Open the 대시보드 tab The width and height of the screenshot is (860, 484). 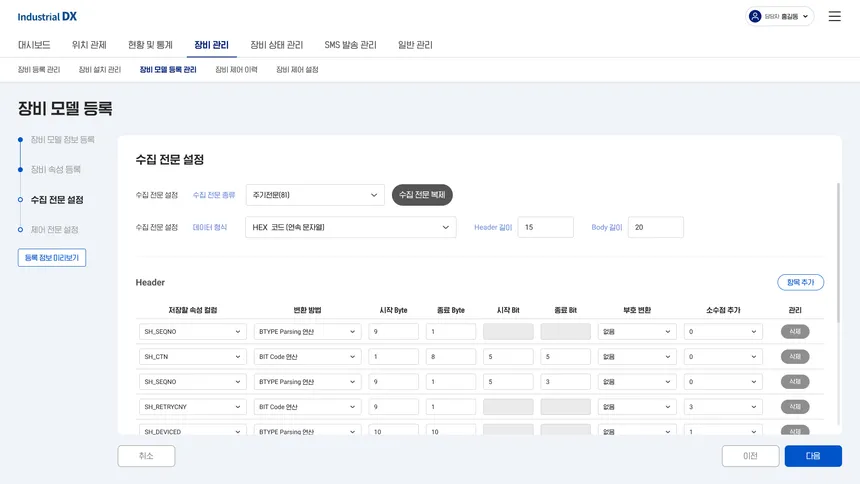click(x=34, y=45)
